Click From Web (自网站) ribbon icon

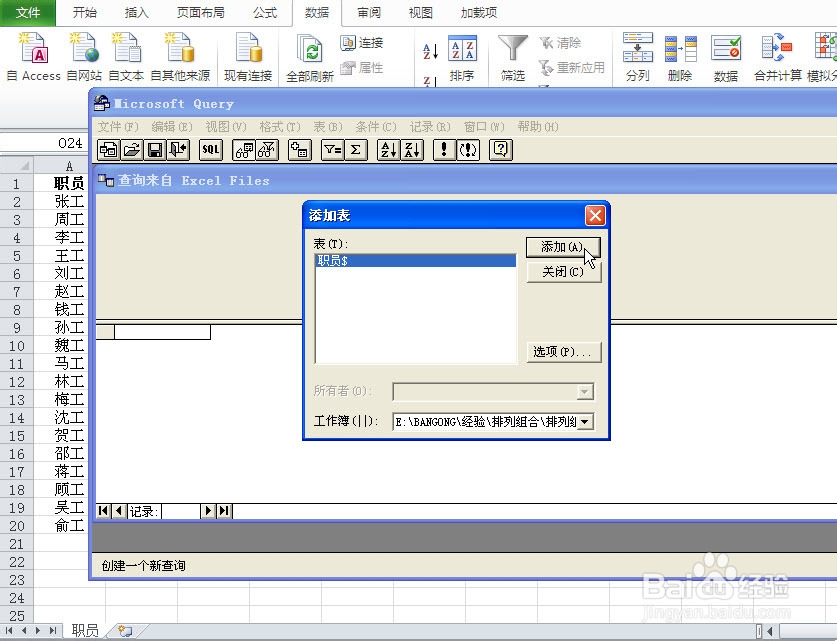[x=84, y=57]
